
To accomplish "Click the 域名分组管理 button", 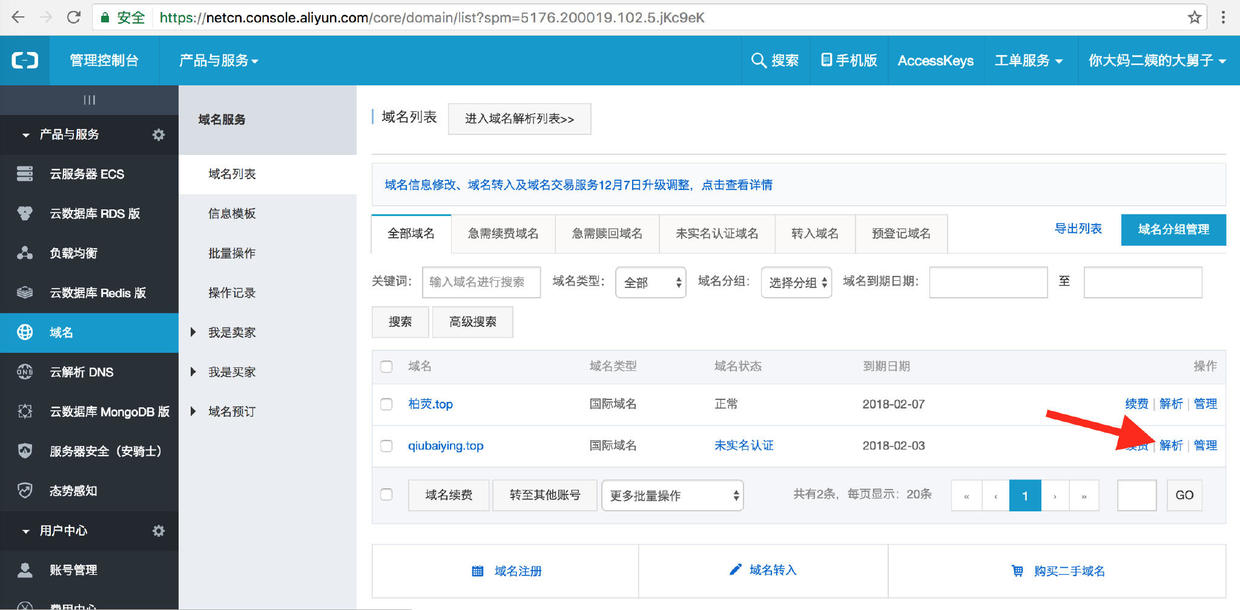I will 1173,229.
